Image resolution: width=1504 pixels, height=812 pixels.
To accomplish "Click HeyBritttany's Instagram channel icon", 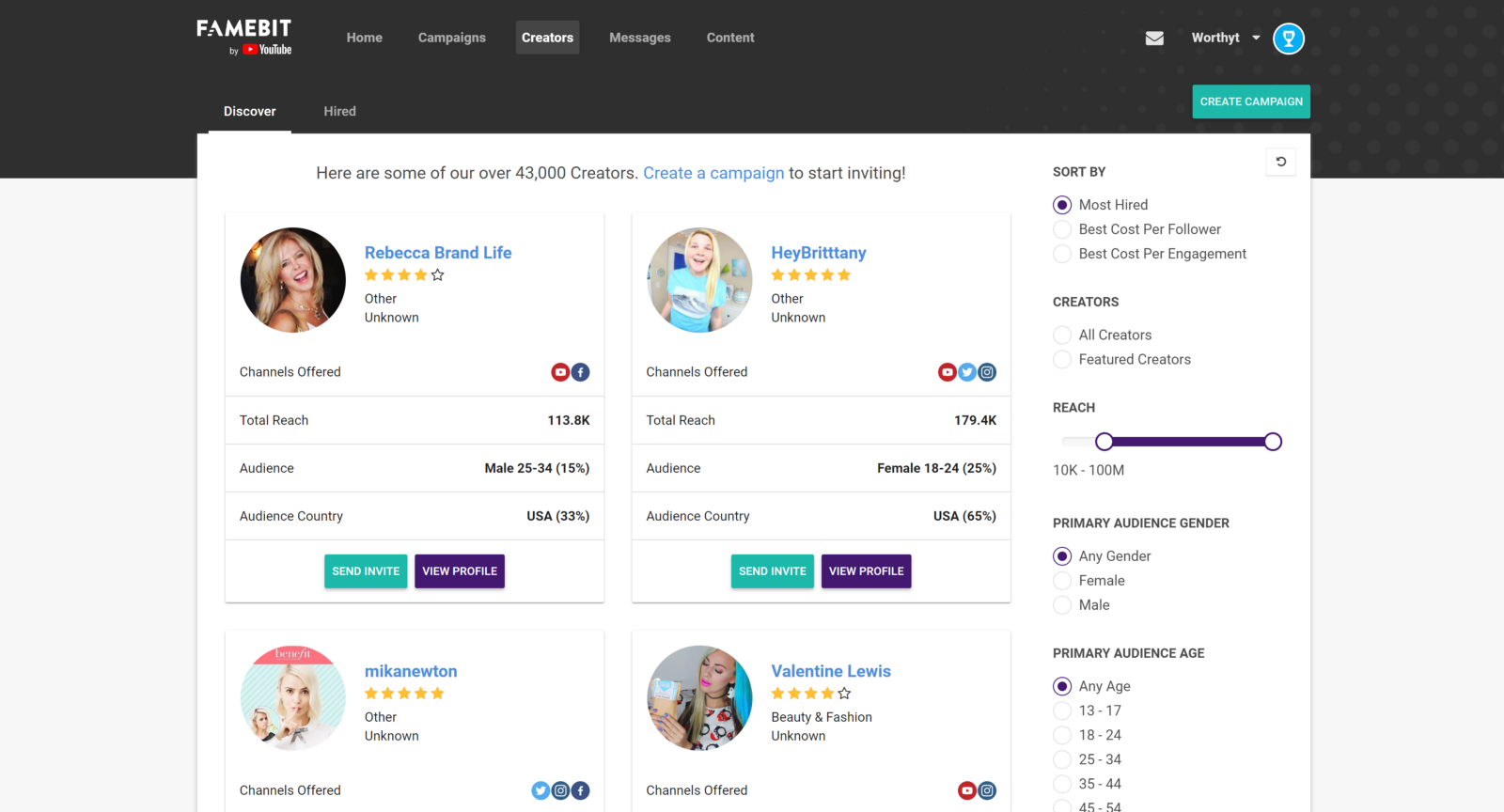I will tap(987, 372).
